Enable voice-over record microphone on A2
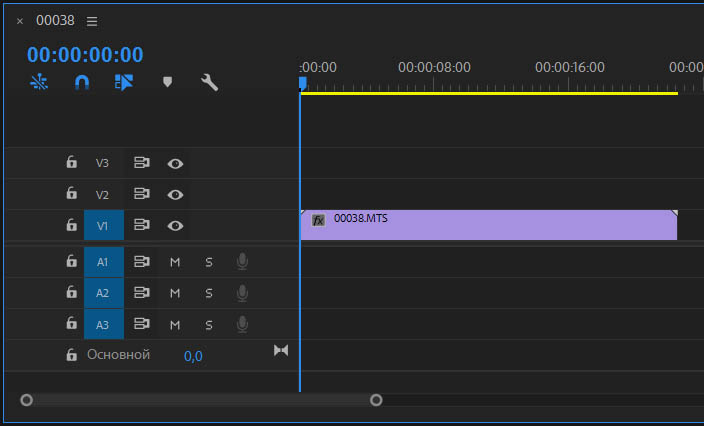Screen dimensions: 704x426 242,293
